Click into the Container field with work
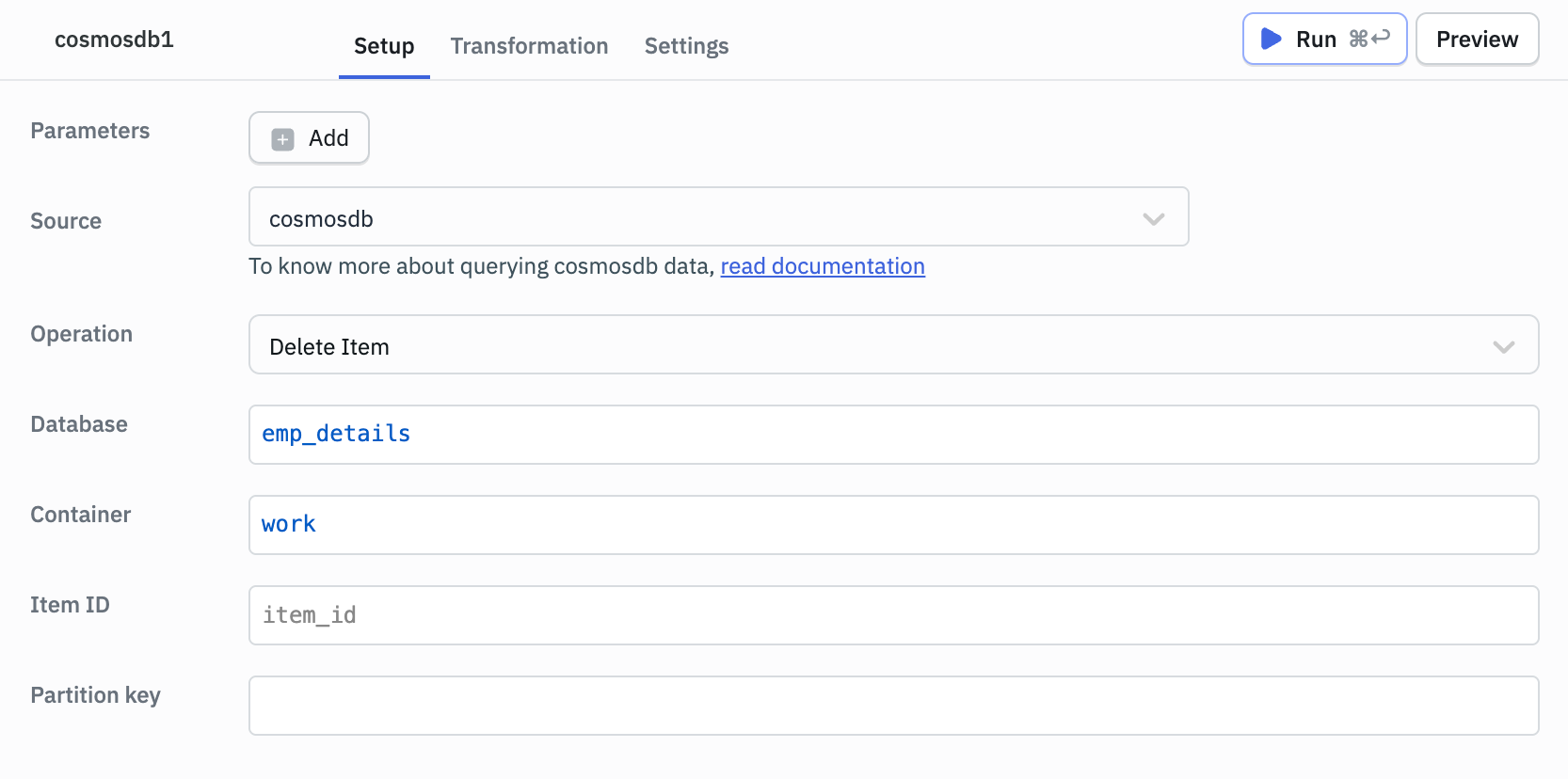Viewport: 1568px width, 779px height. coord(892,525)
